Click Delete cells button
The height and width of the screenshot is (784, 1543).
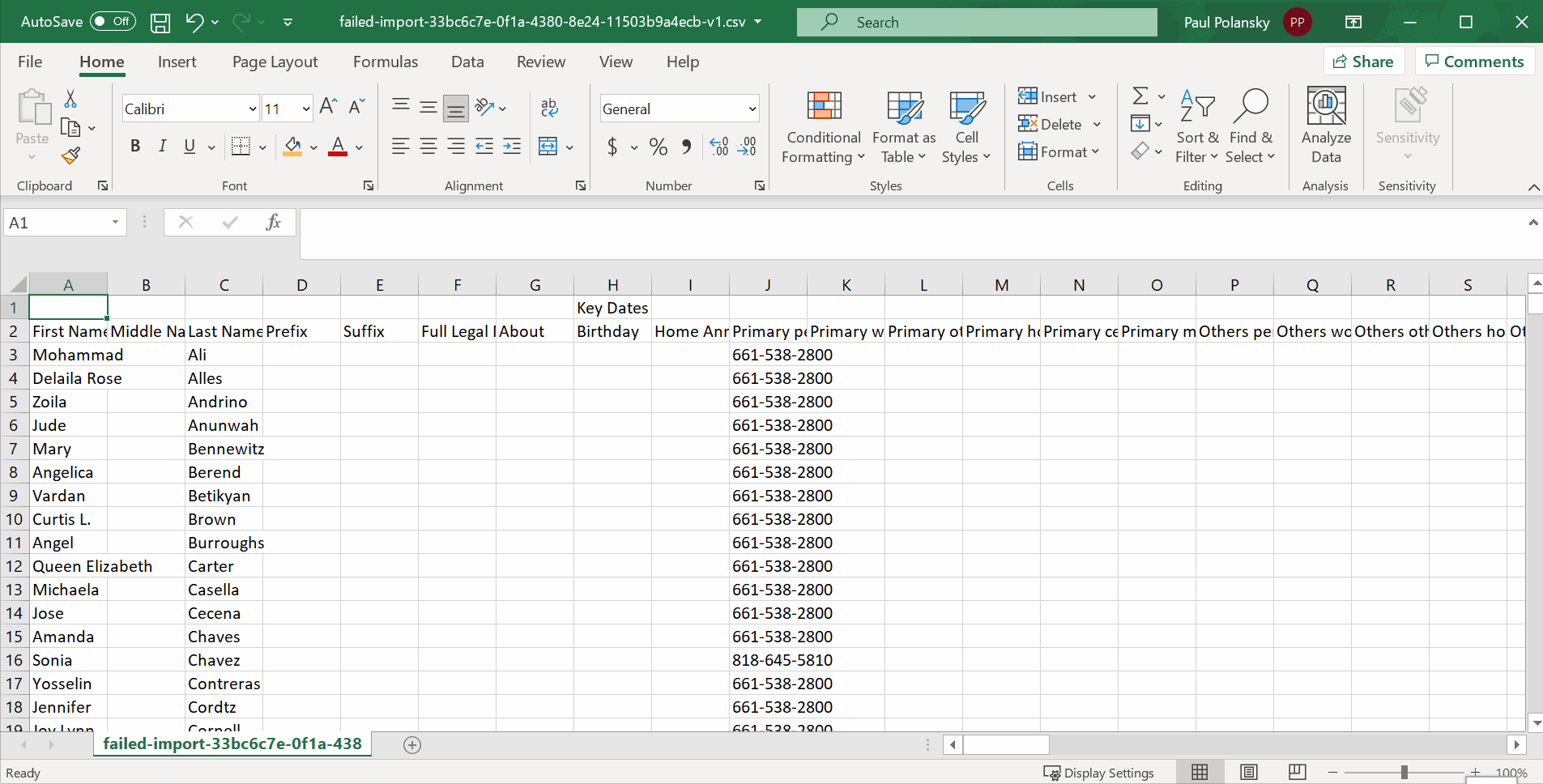point(1051,124)
